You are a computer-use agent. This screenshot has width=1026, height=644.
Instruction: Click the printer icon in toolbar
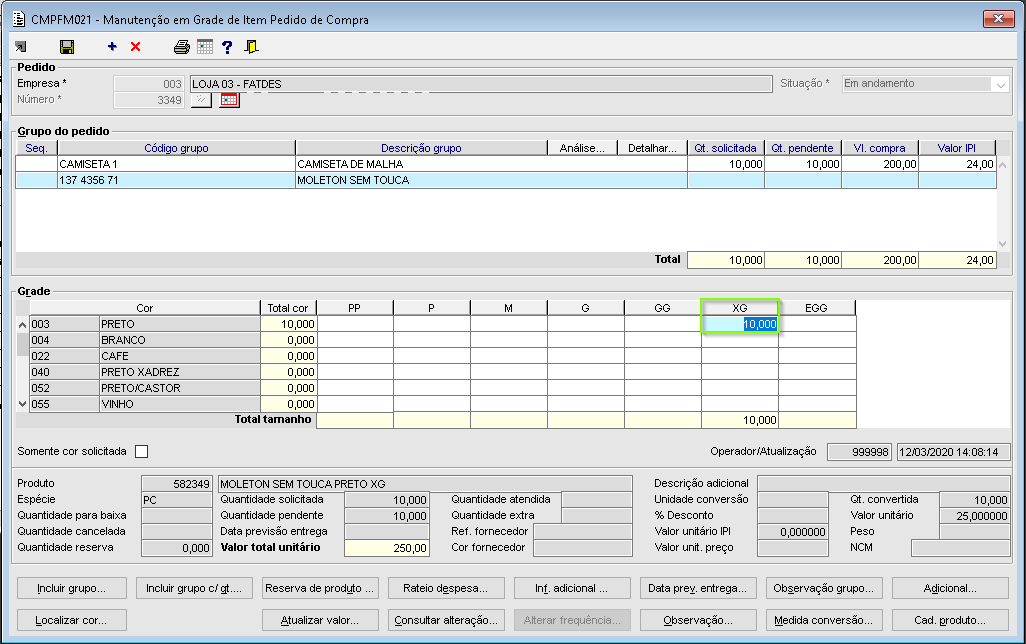181,47
